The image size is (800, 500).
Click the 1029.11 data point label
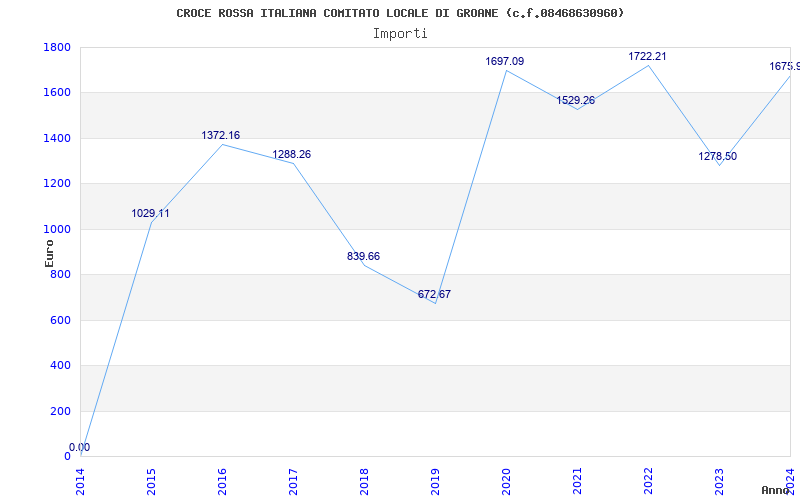click(x=151, y=213)
